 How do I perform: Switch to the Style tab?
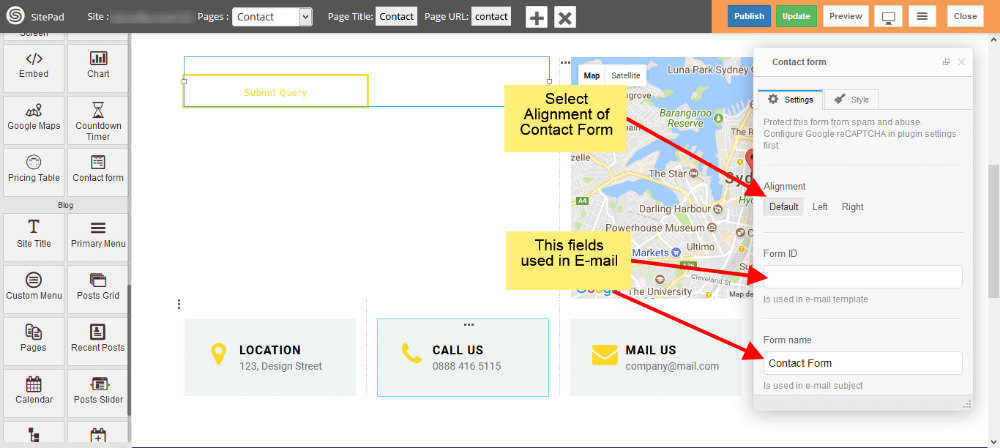click(x=851, y=100)
